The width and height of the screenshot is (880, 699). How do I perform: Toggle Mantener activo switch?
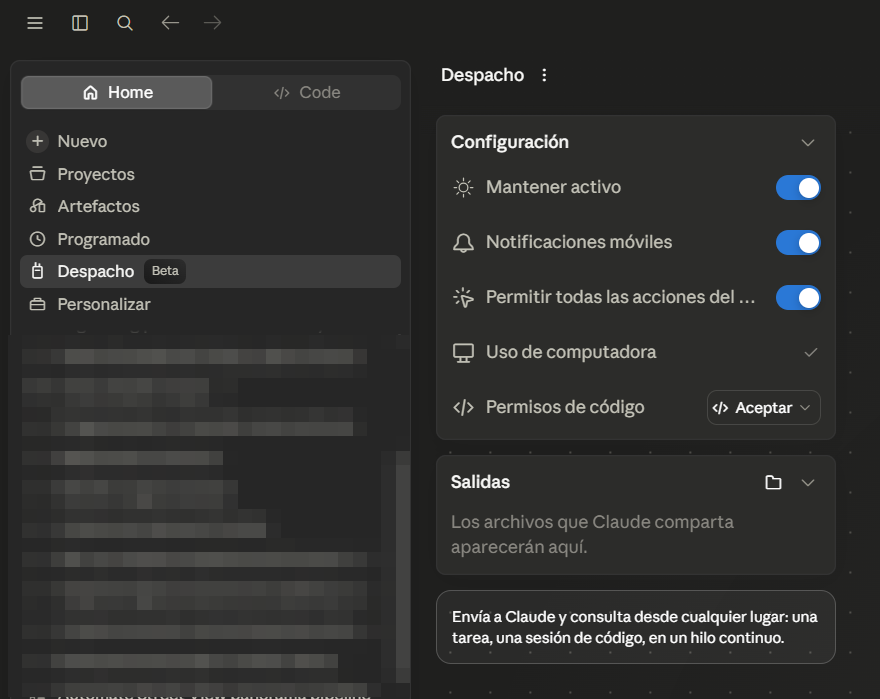point(798,188)
